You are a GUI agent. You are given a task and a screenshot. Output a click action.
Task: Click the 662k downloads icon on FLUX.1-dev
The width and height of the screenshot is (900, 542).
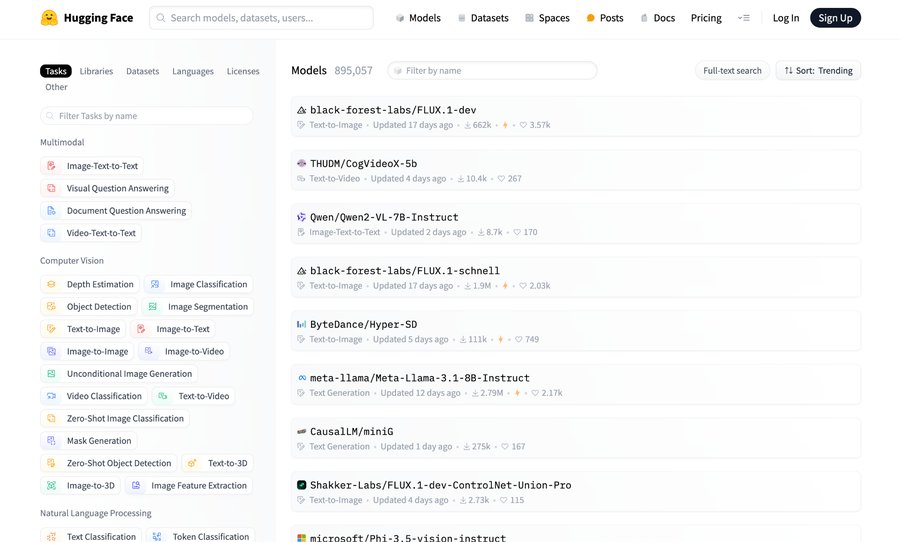[x=468, y=125]
